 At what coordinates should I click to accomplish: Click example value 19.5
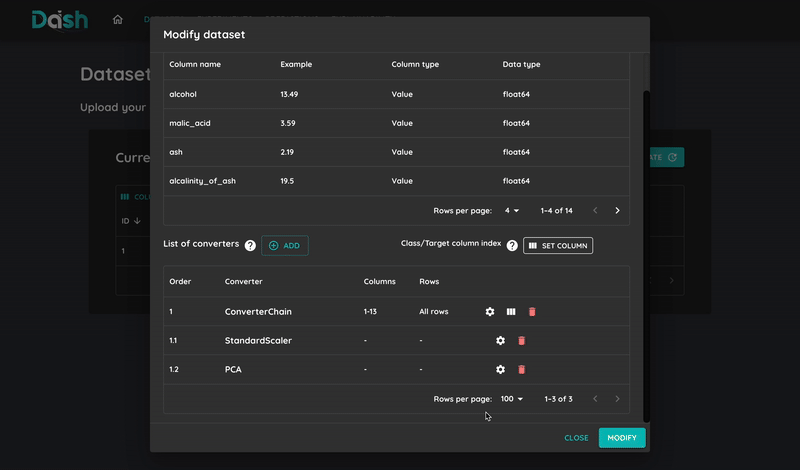click(x=287, y=181)
